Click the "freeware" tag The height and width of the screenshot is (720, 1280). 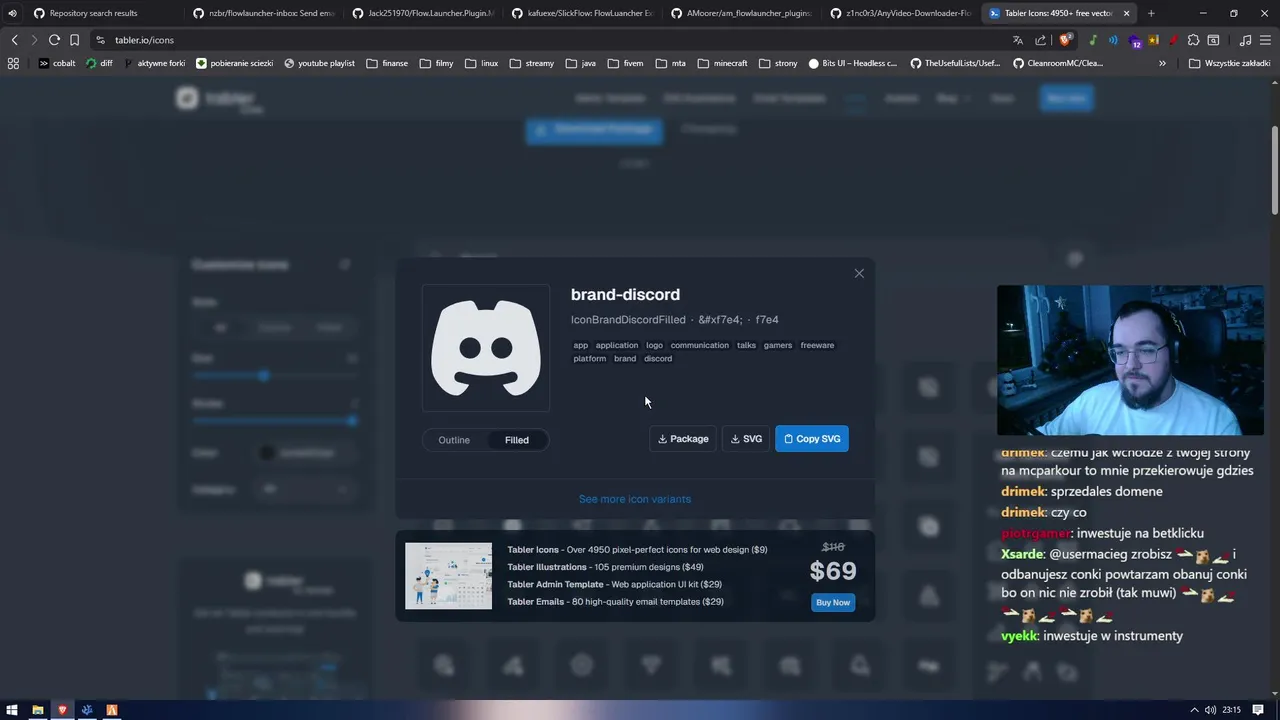(817, 345)
